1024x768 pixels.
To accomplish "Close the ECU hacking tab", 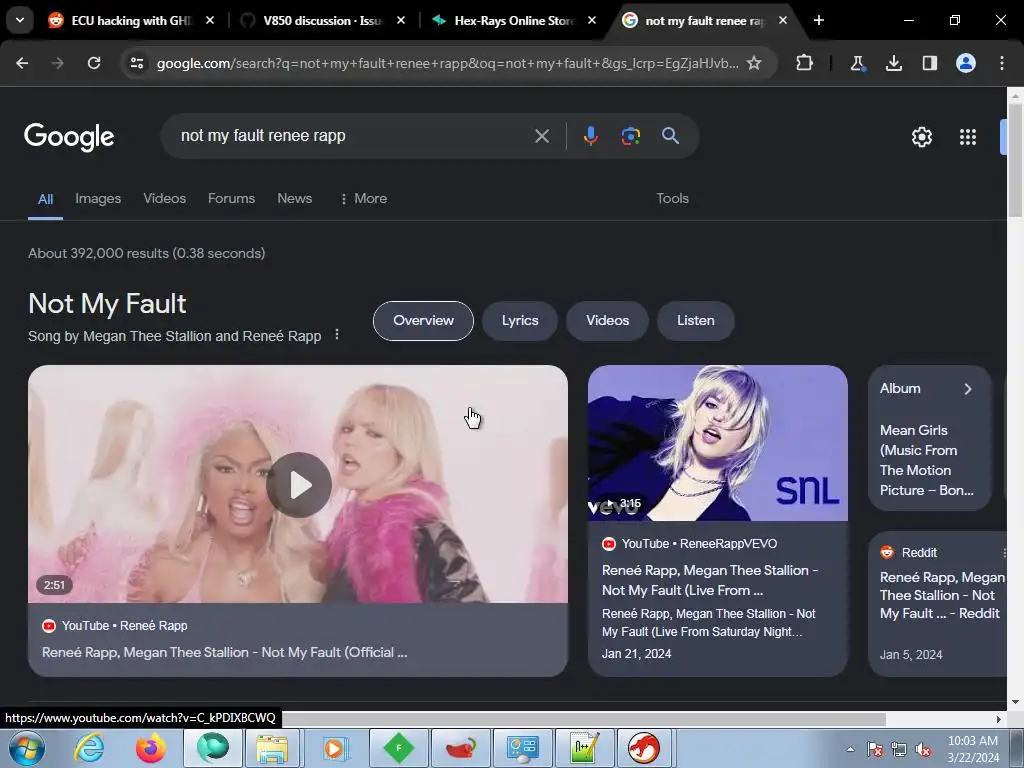I will [210, 20].
